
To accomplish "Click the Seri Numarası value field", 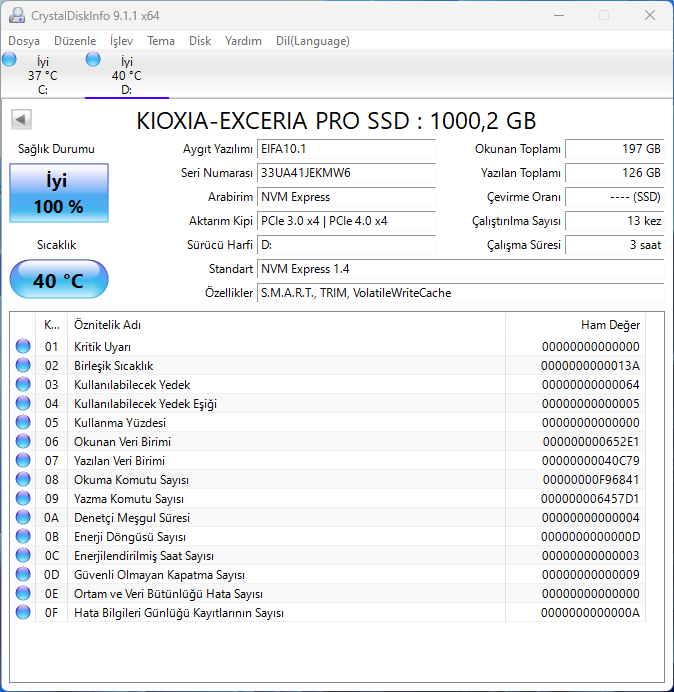I will point(346,173).
